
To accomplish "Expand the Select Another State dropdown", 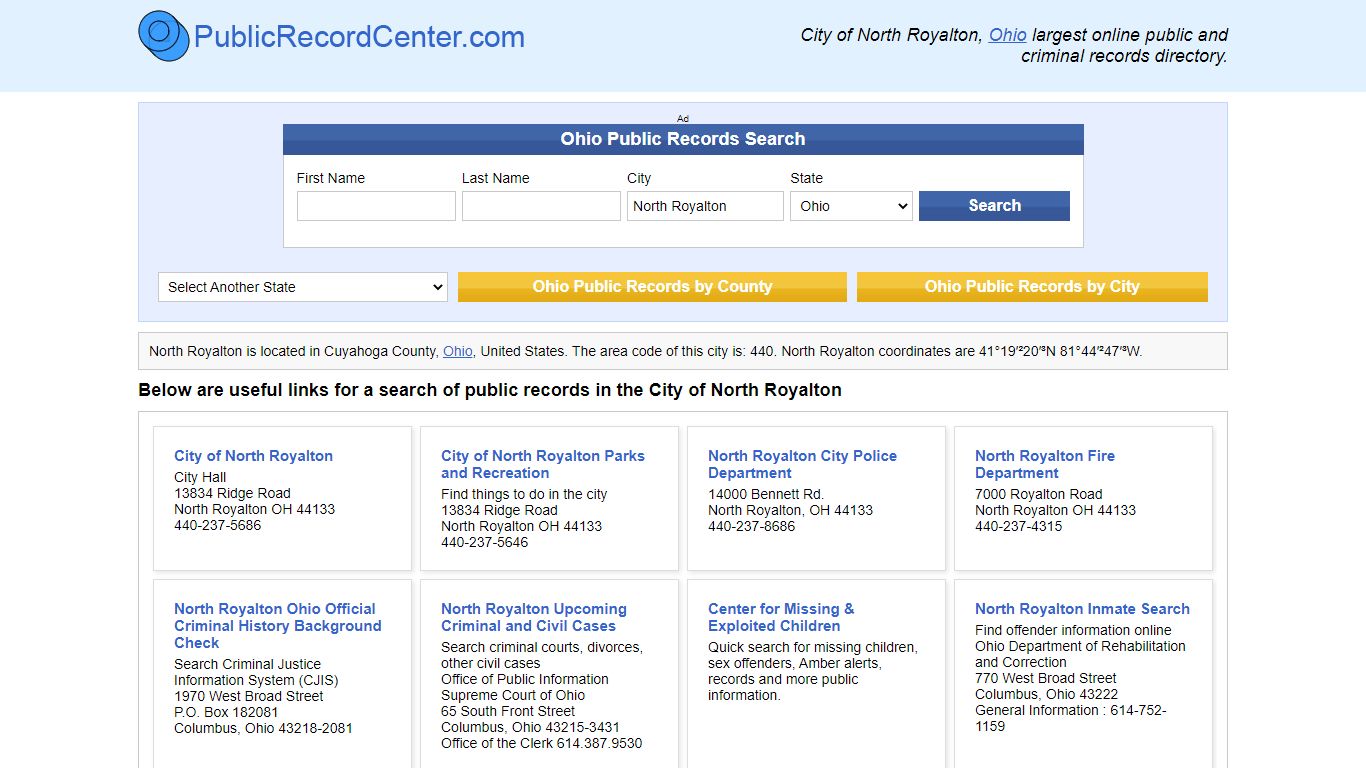I will (302, 287).
